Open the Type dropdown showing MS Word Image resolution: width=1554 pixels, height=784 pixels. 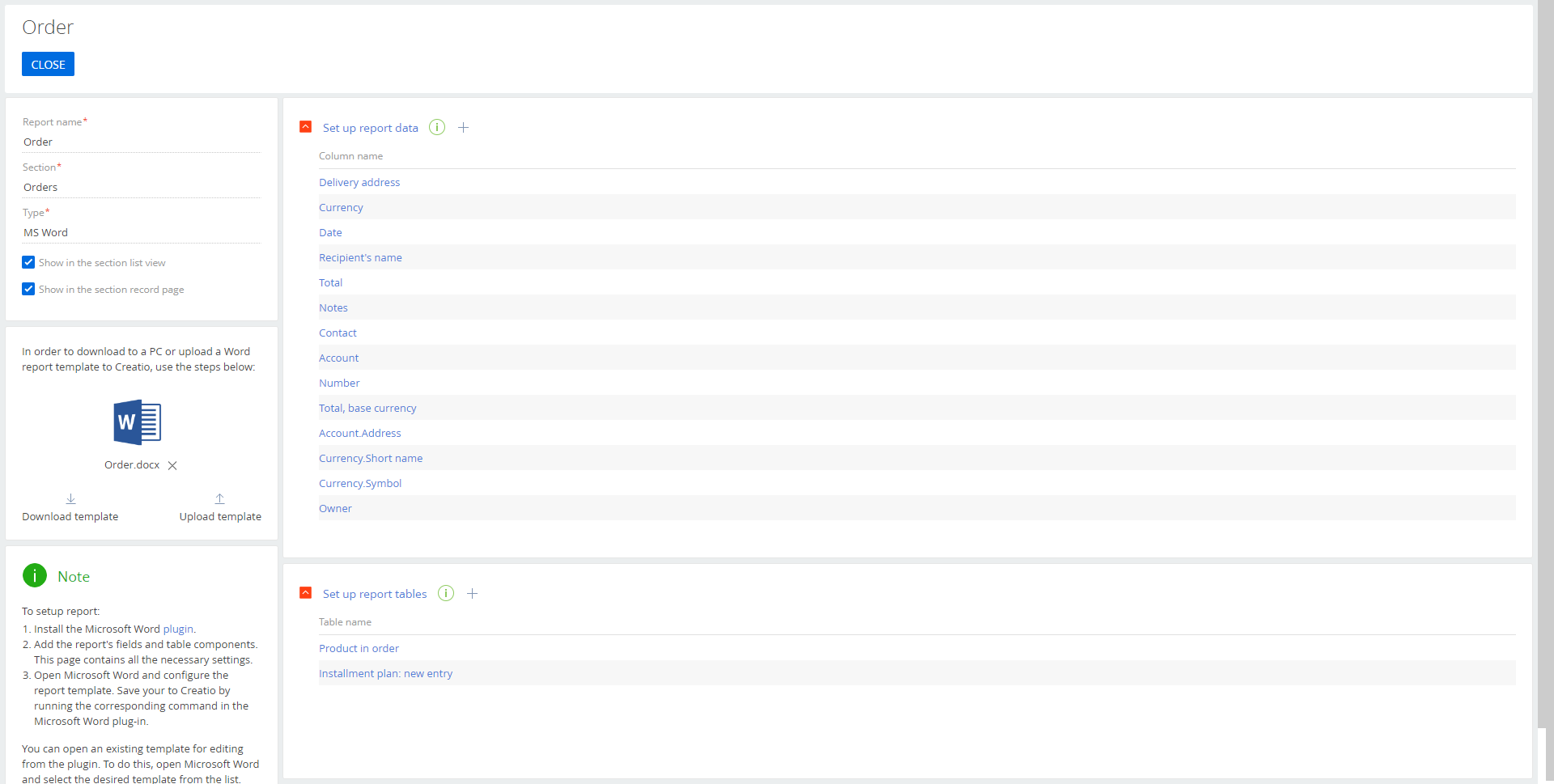click(x=141, y=233)
